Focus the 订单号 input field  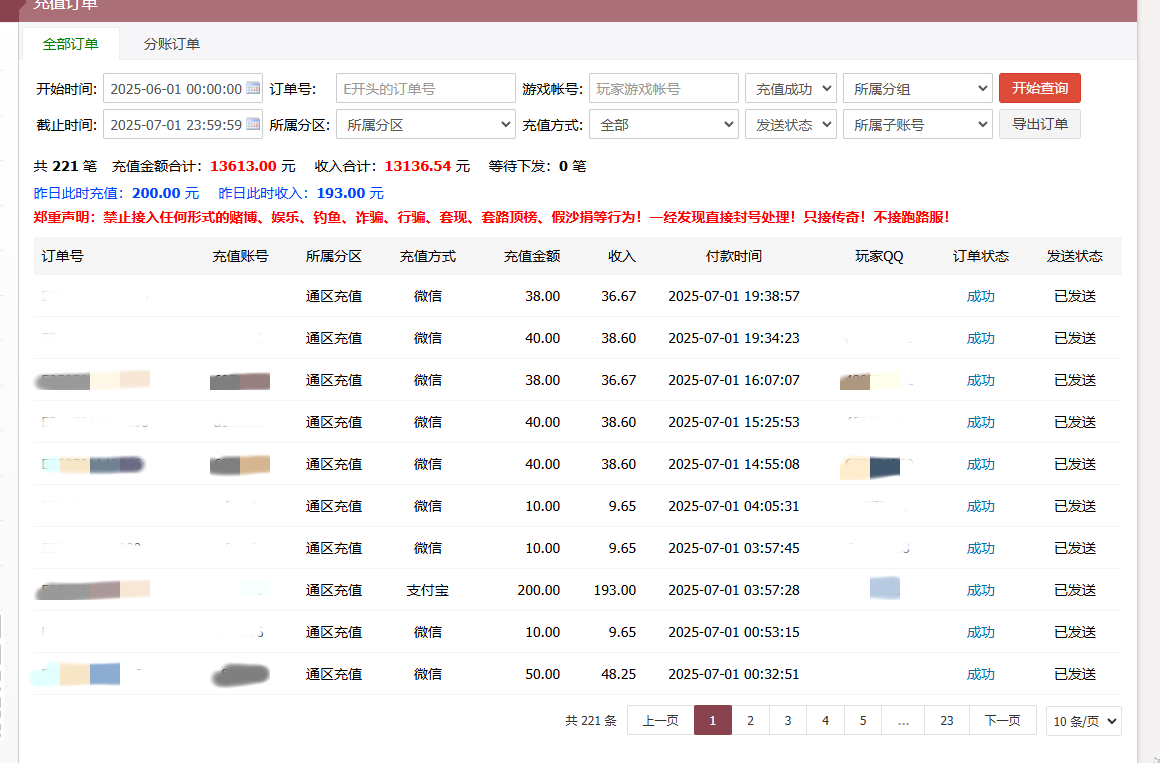[x=425, y=89]
